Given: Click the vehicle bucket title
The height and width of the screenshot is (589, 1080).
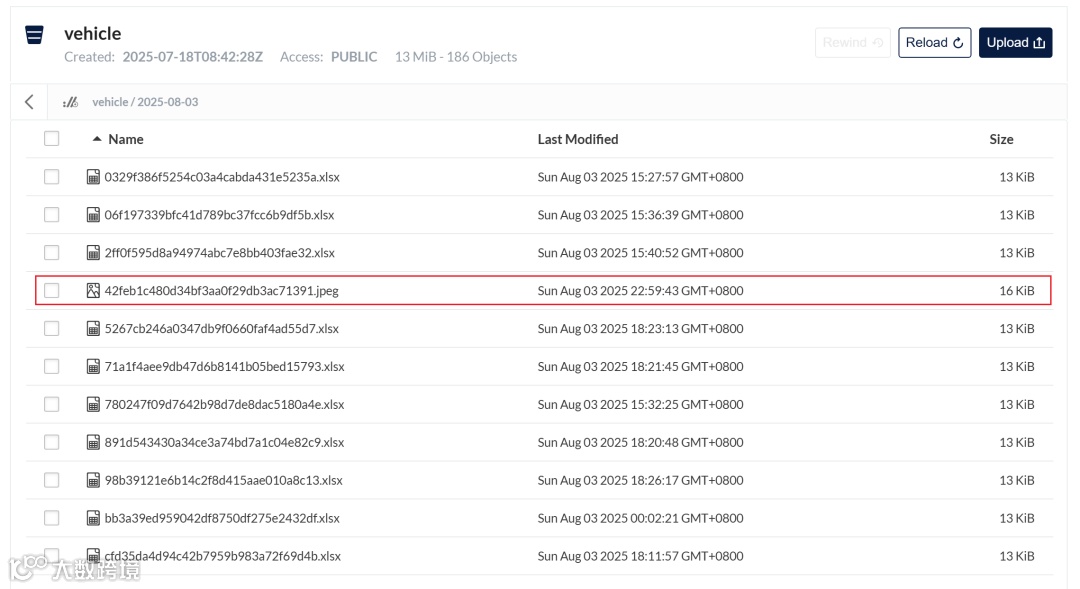Looking at the screenshot, I should coord(92,34).
